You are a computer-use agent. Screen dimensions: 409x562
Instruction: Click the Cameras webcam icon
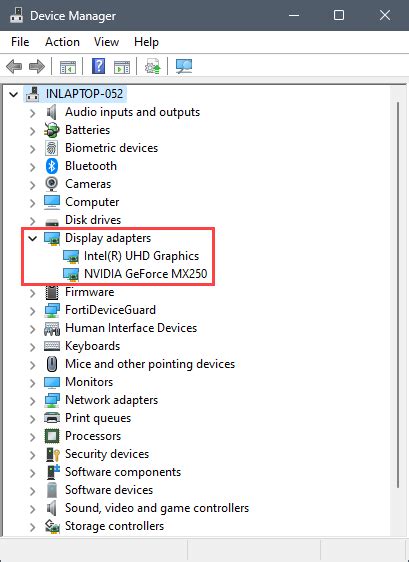click(52, 184)
